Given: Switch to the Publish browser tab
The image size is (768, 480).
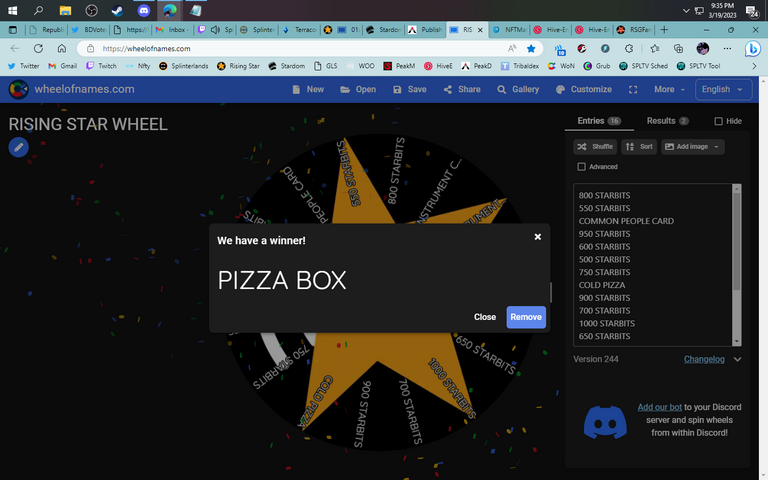Looking at the screenshot, I should coord(425,30).
